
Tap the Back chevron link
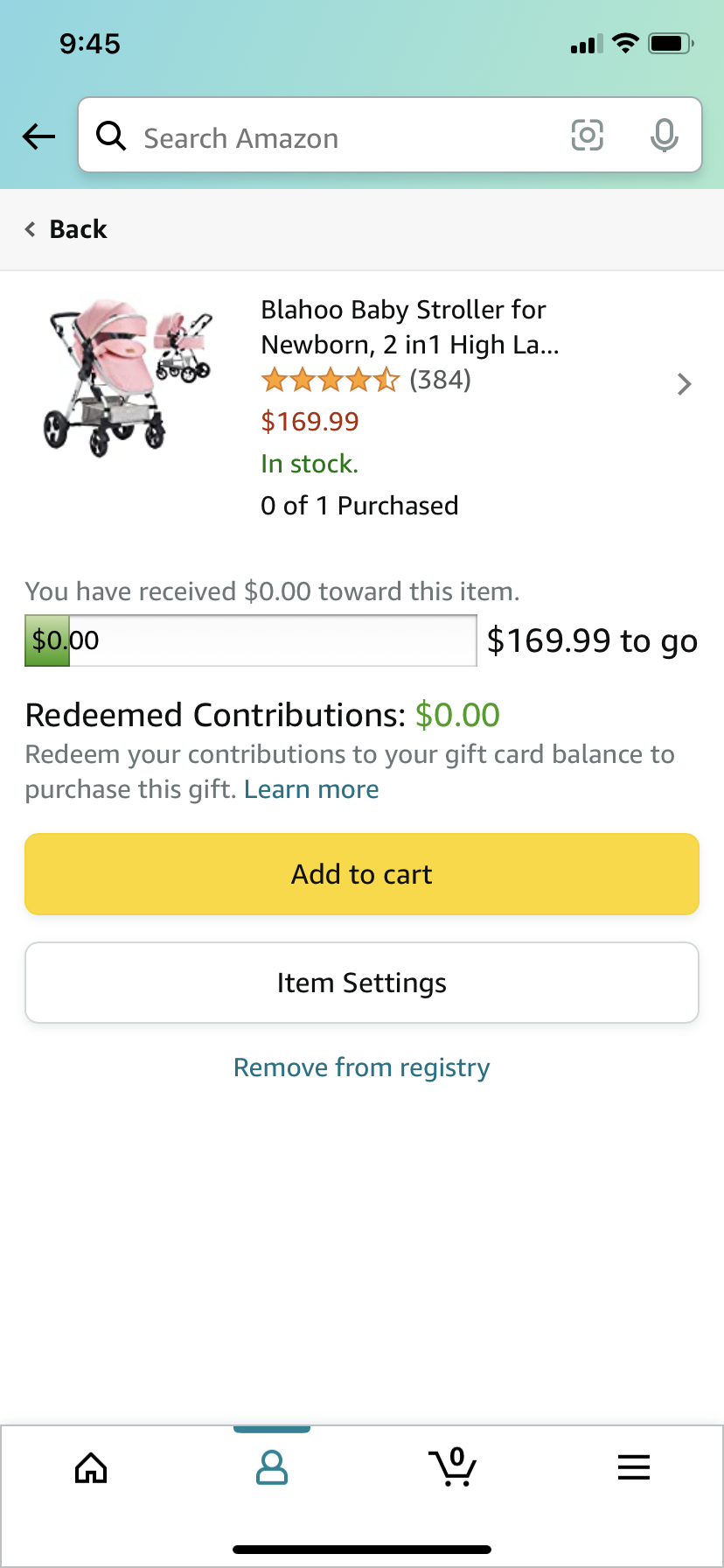66,229
